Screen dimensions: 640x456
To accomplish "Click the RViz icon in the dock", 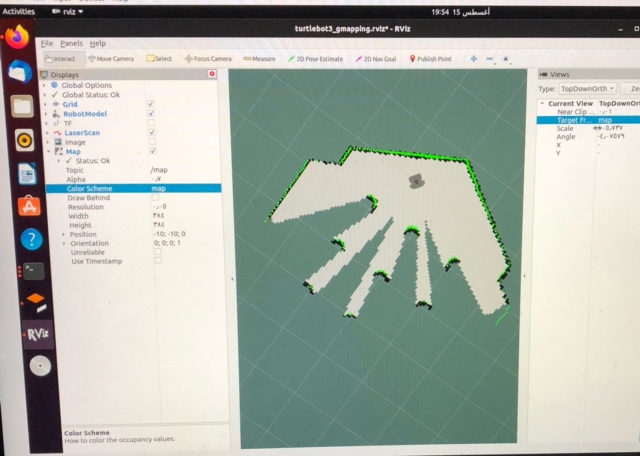I will (x=38, y=335).
